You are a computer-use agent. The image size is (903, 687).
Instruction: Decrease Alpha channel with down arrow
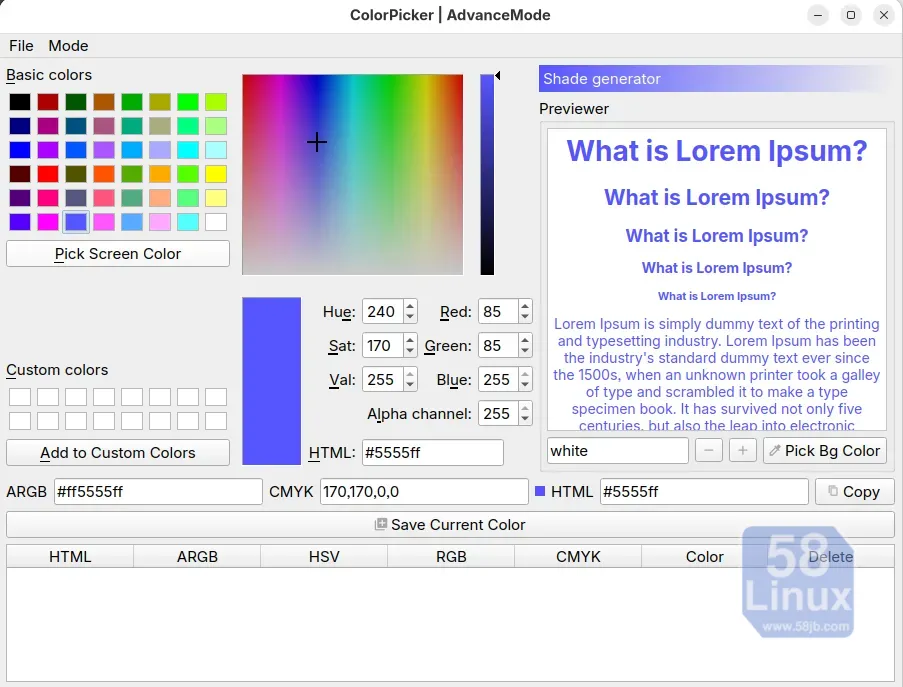525,419
